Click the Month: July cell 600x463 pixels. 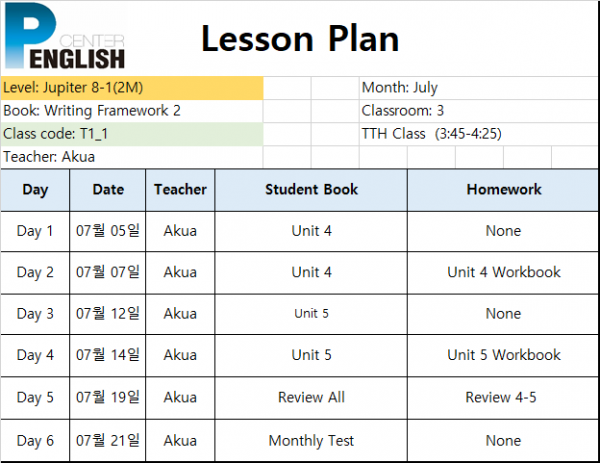pyautogui.click(x=479, y=88)
